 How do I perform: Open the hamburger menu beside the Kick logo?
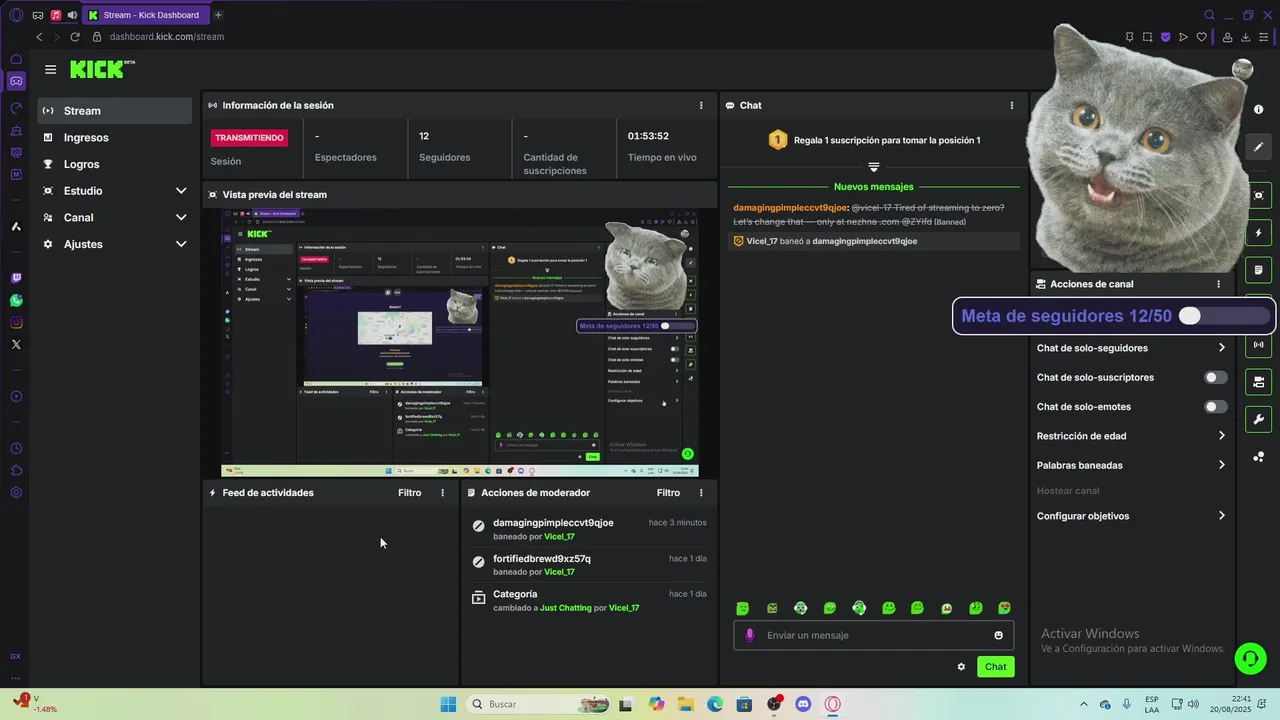(50, 70)
